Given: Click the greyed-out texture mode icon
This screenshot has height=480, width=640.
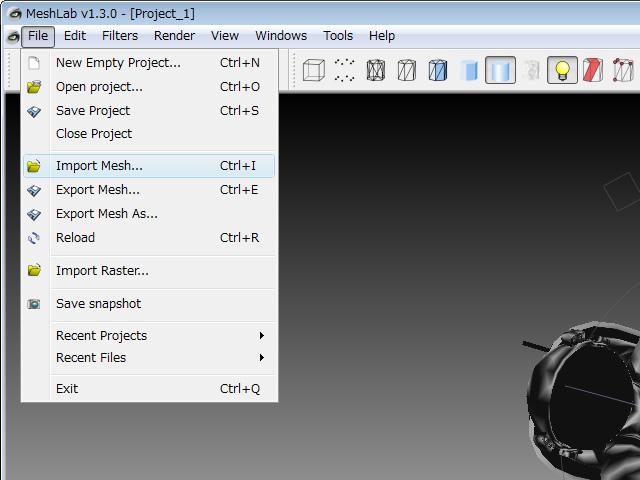Looking at the screenshot, I should coord(531,70).
